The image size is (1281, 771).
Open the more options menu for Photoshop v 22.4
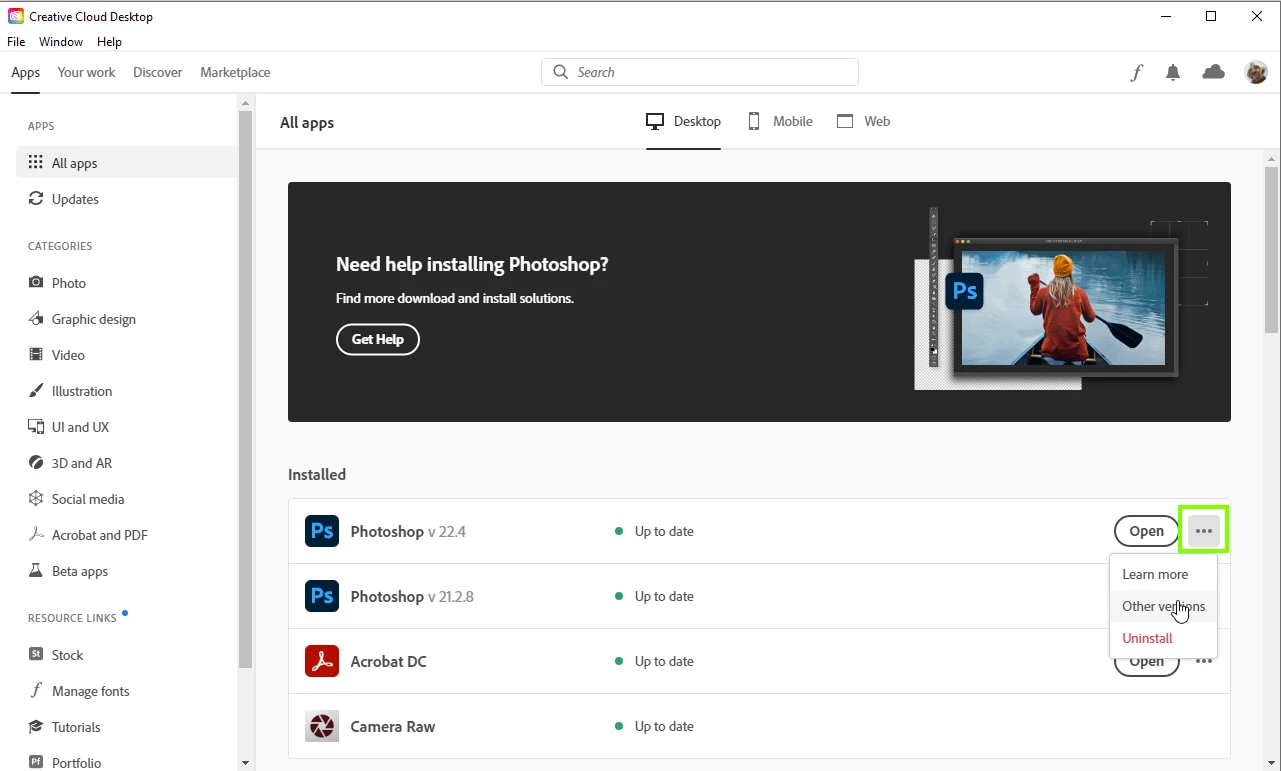pyautogui.click(x=1204, y=531)
